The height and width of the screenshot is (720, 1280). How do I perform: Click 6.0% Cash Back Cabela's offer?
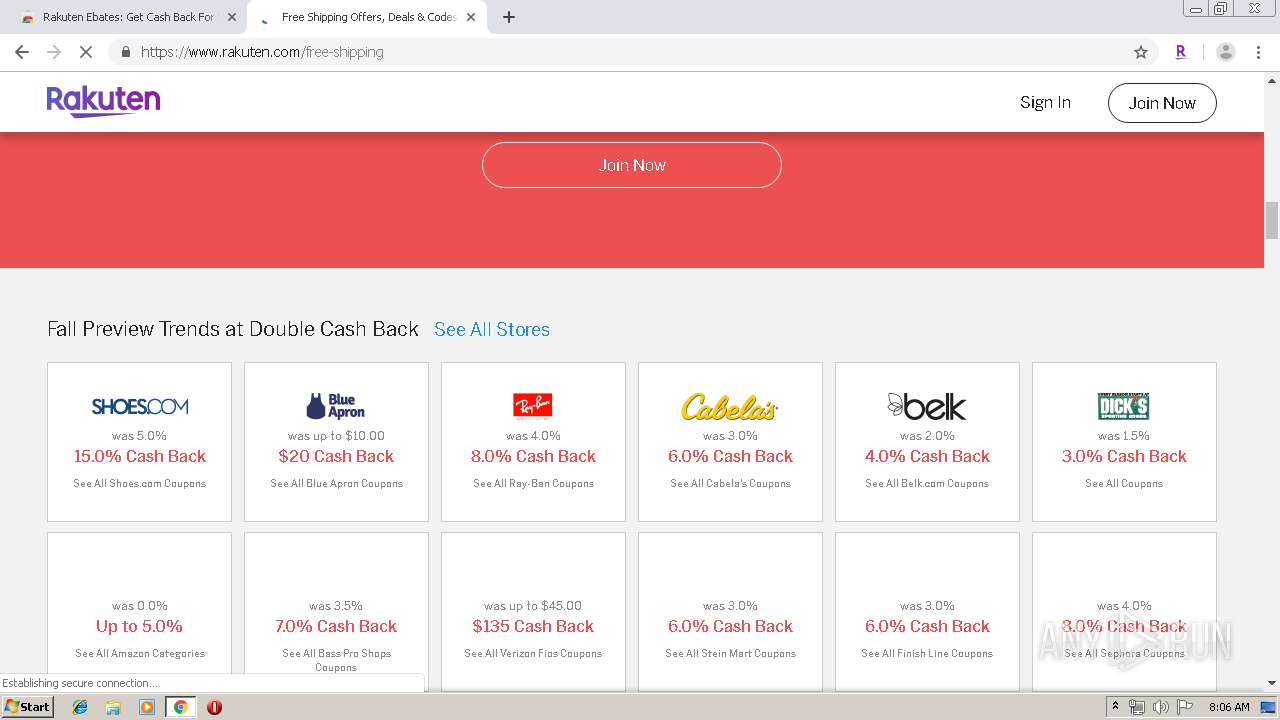730,456
